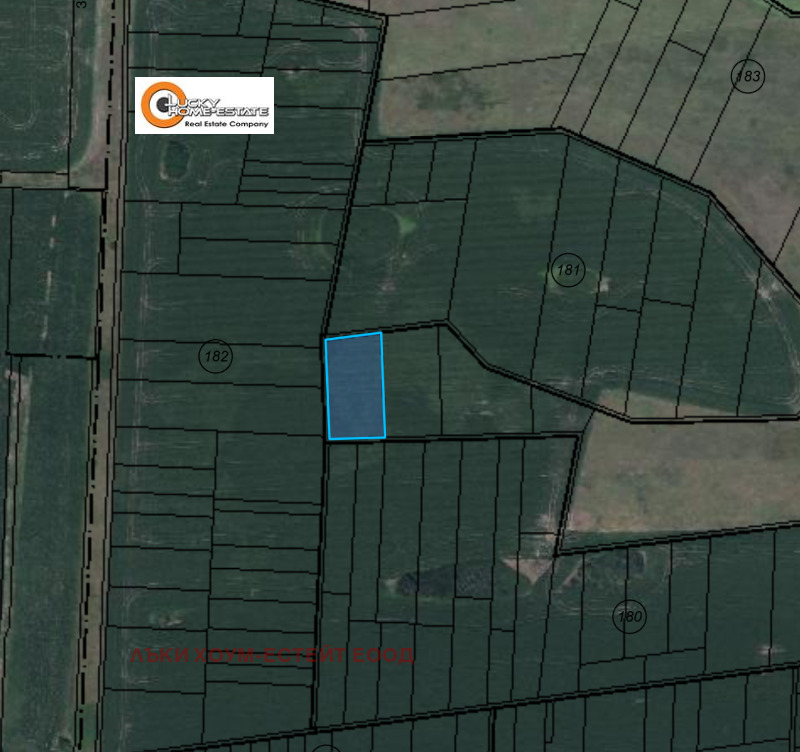The height and width of the screenshot is (752, 800).
Task: Click the Lucky Home-Estate logo banner
Action: tap(204, 105)
